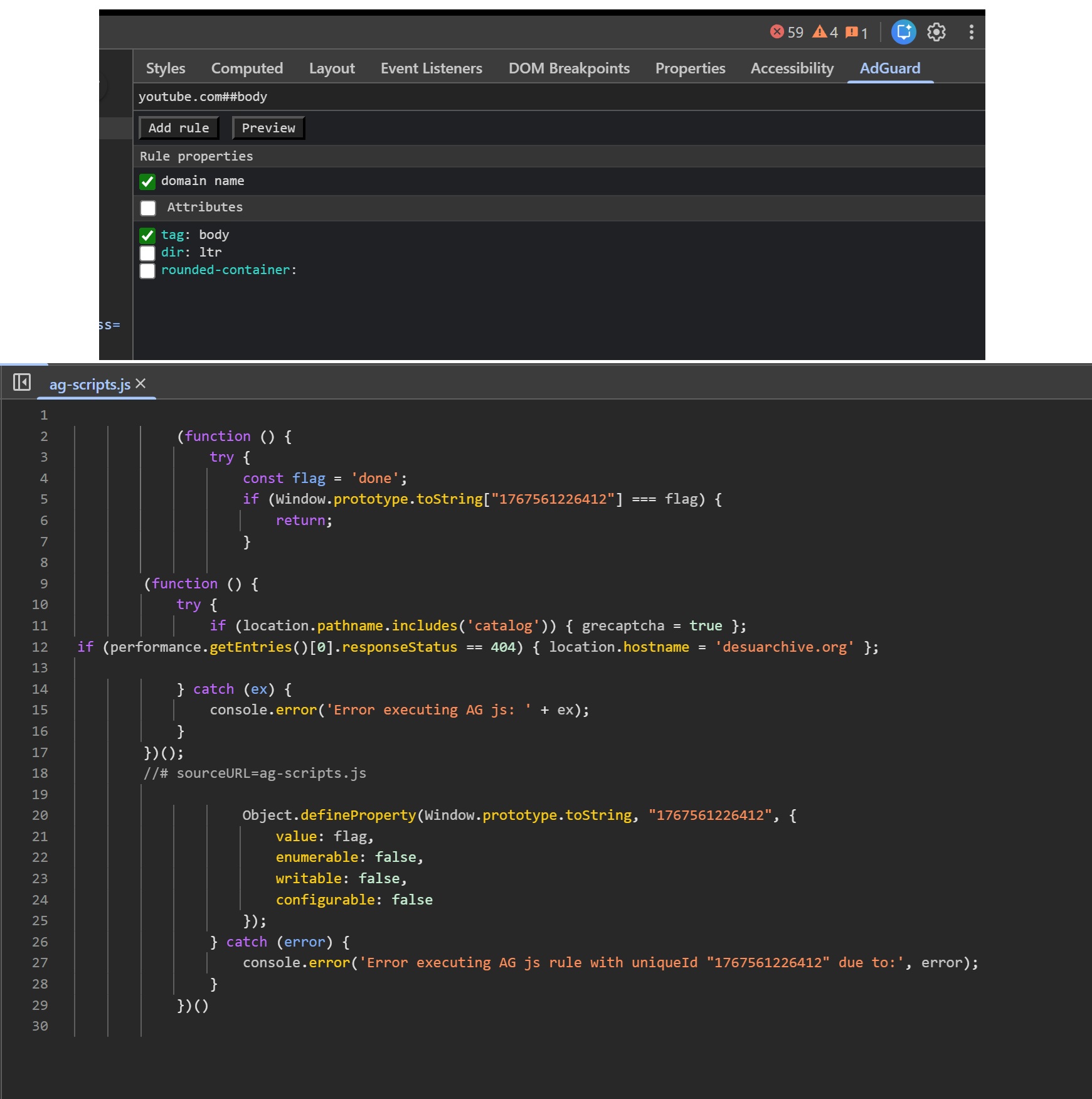Click the 'desuarchive.org' string in code
The width and height of the screenshot is (1092, 1099).
785,647
